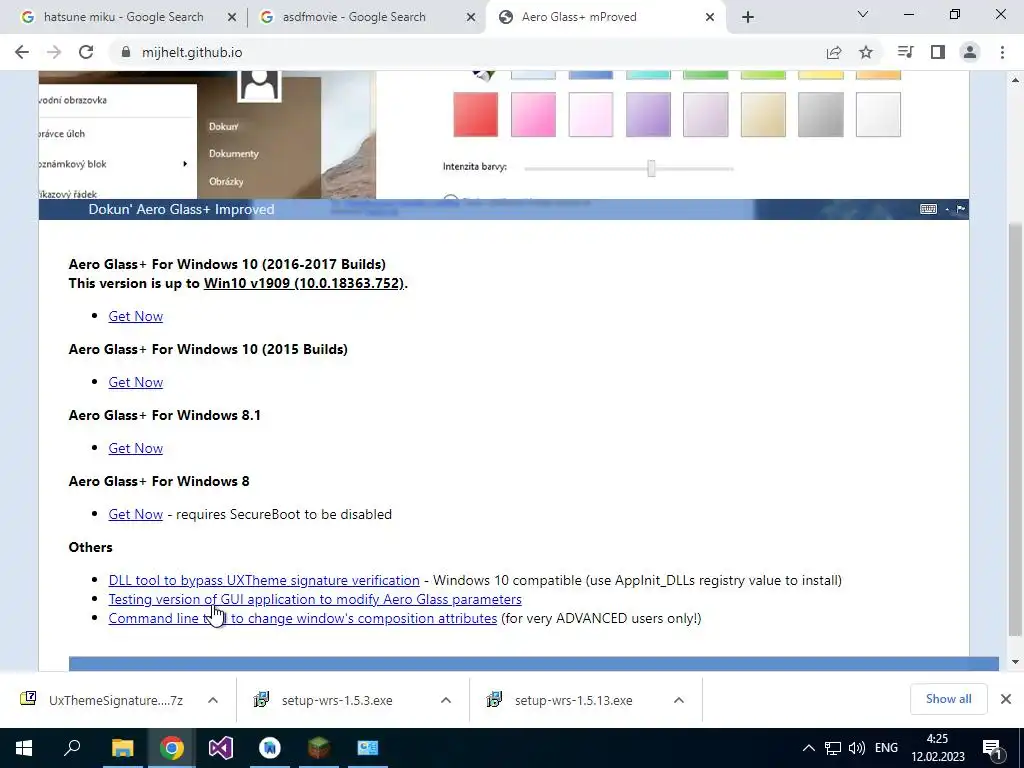Click the keyboard icon in Dokun' bar
1024x768 pixels.
click(928, 209)
